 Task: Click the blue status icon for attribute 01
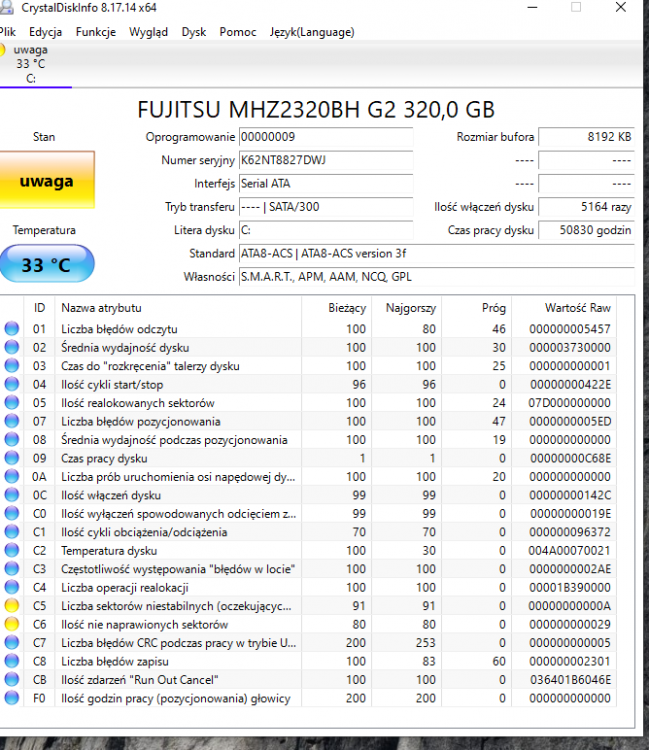12,329
